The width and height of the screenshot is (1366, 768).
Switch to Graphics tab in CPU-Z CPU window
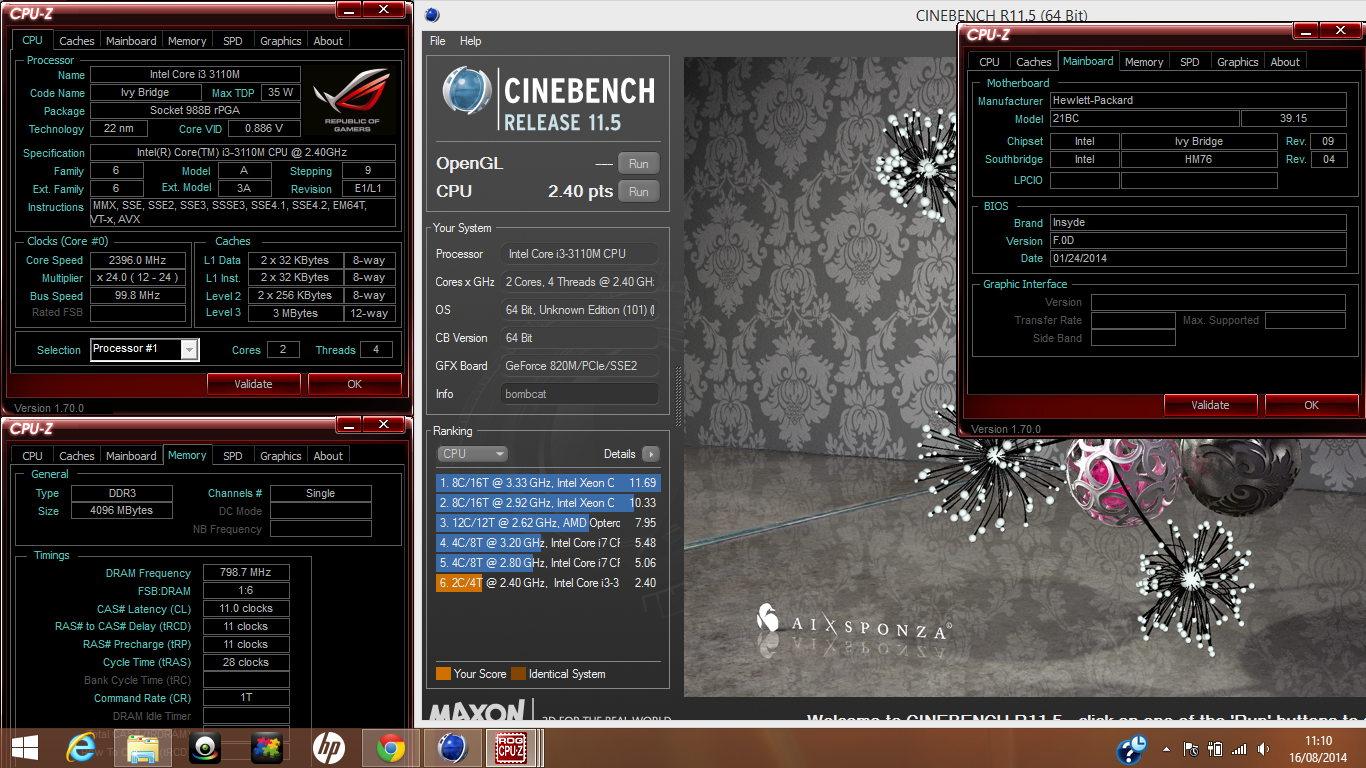280,41
